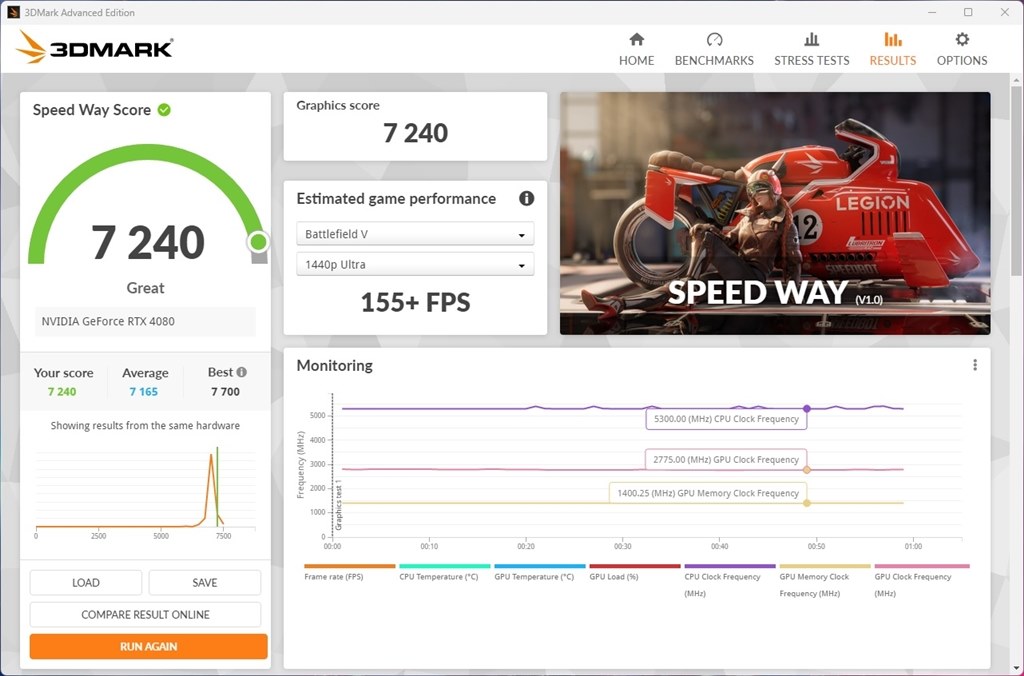Screen dimensions: 1024x676
Task: Click the Home house icon
Action: pyautogui.click(x=636, y=40)
